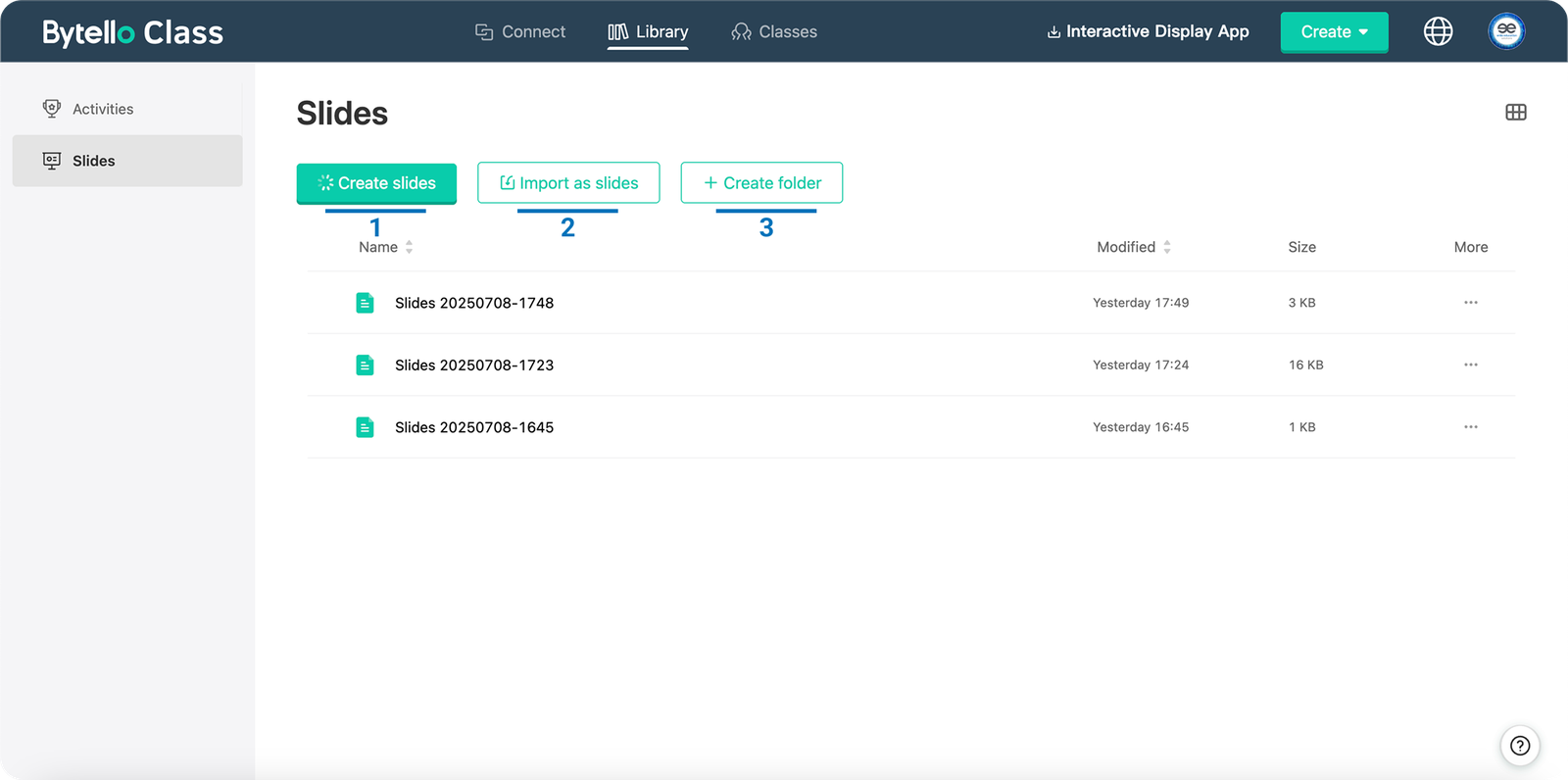Viewport: 1568px width, 780px height.
Task: Open the help question mark icon
Action: point(1519,746)
